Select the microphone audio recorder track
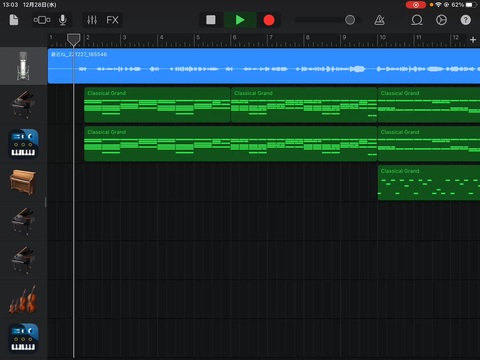The width and height of the screenshot is (480, 360). pos(23,66)
